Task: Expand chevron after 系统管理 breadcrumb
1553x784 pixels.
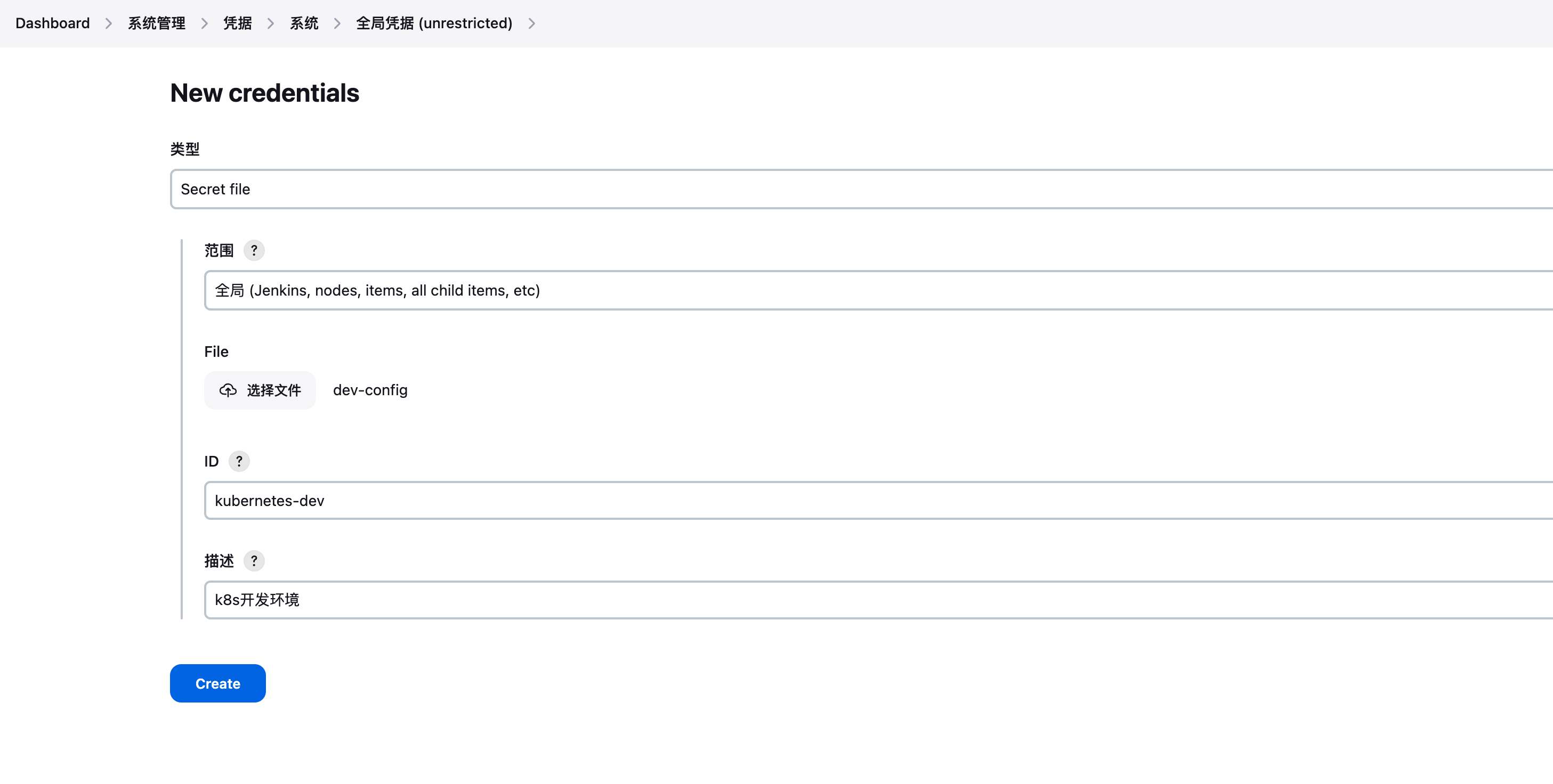Action: point(204,23)
